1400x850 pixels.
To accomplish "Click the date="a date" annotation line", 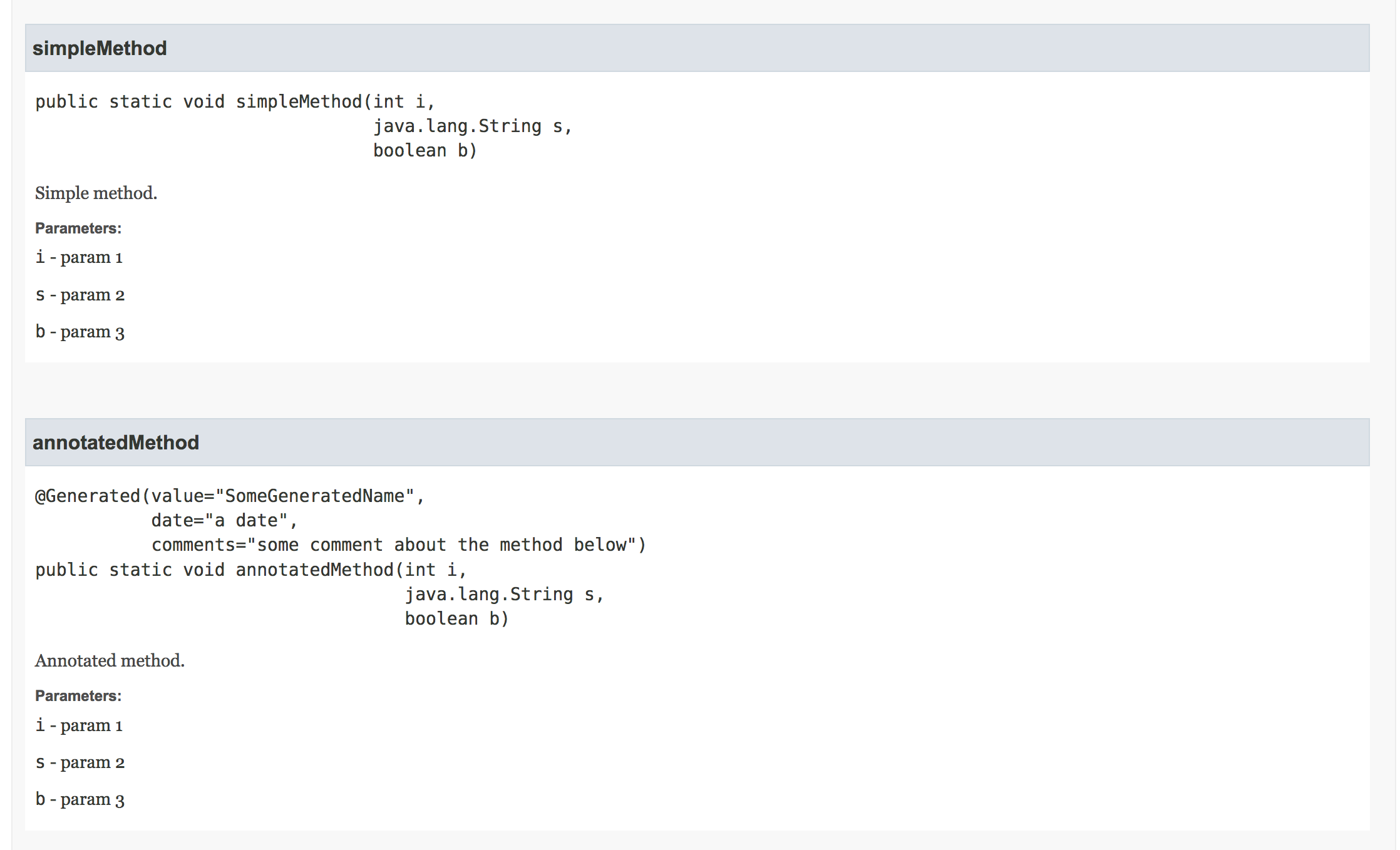I will [x=224, y=520].
